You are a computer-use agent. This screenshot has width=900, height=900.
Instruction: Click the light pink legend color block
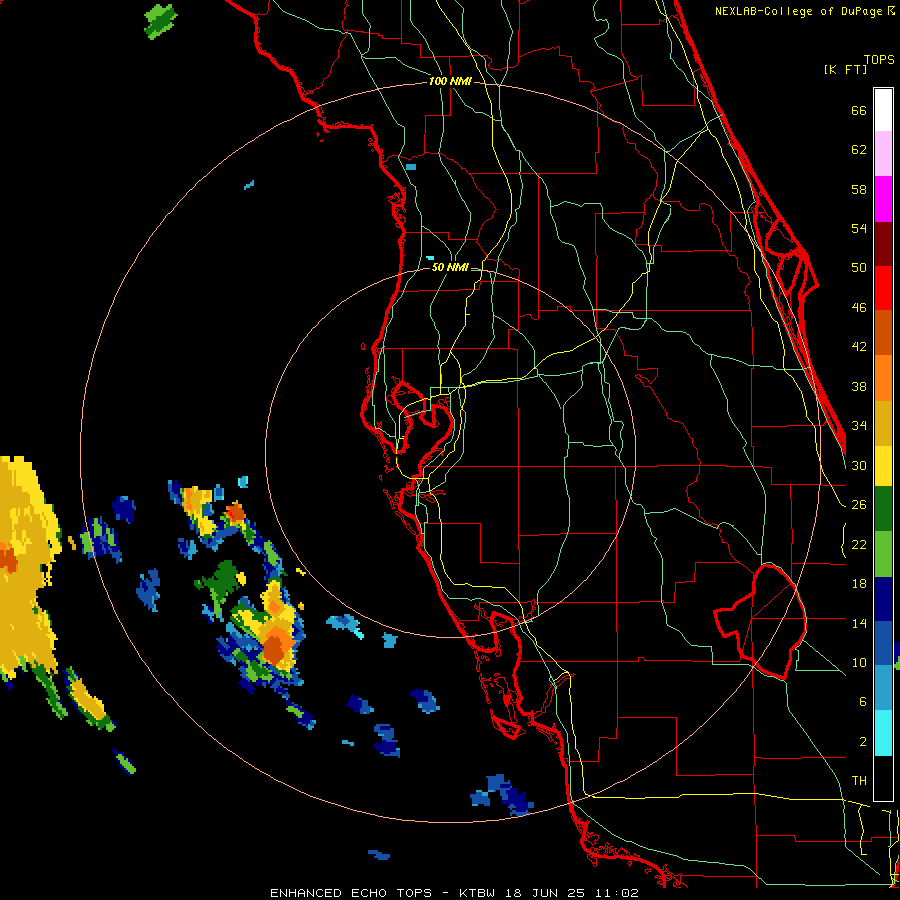point(883,154)
